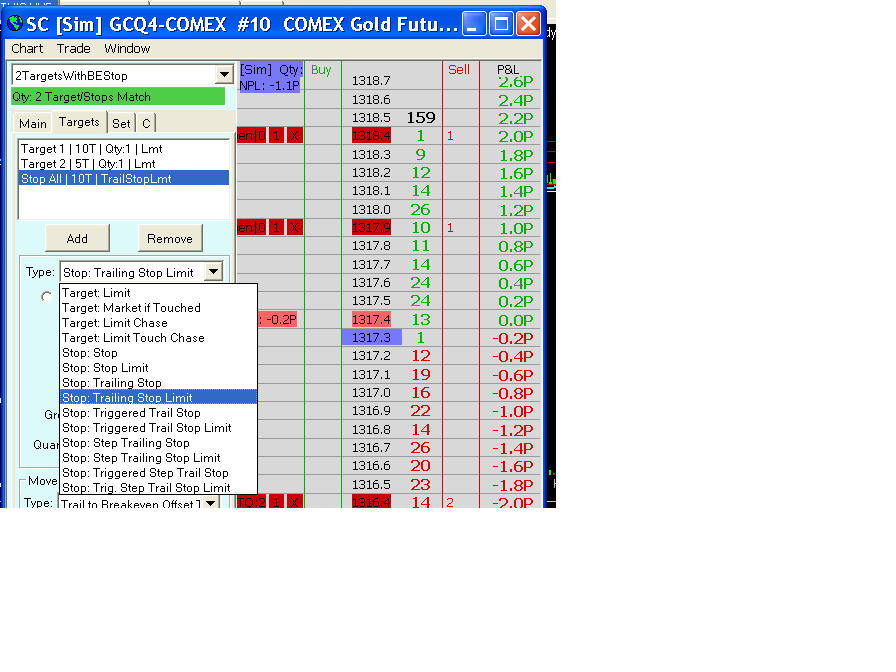
Task: Click the green Qty: 2 Target/Stops Match bar
Action: [x=118, y=97]
